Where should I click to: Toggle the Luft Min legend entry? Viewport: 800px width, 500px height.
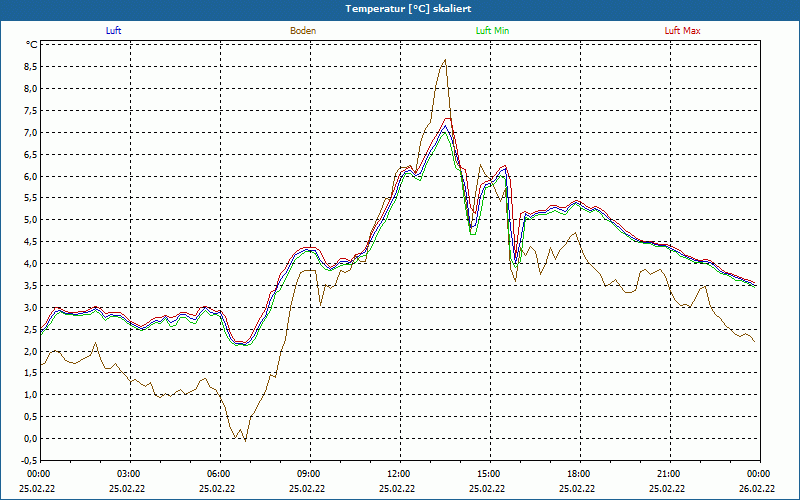click(492, 31)
